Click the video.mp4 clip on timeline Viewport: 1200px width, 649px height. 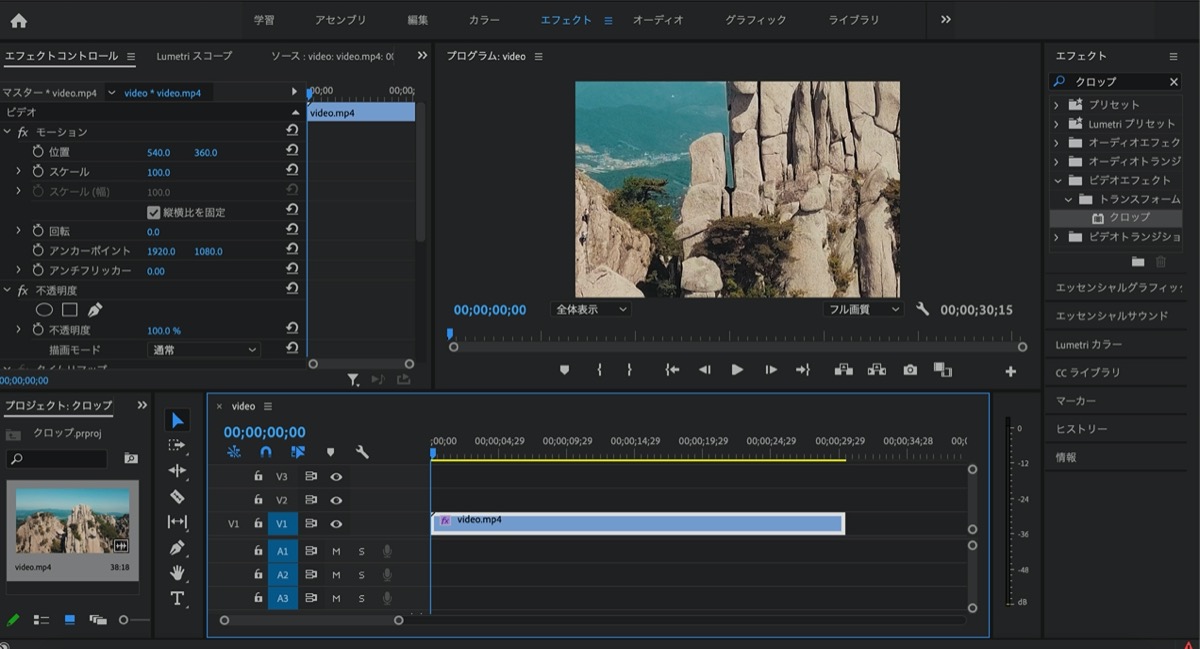point(638,523)
